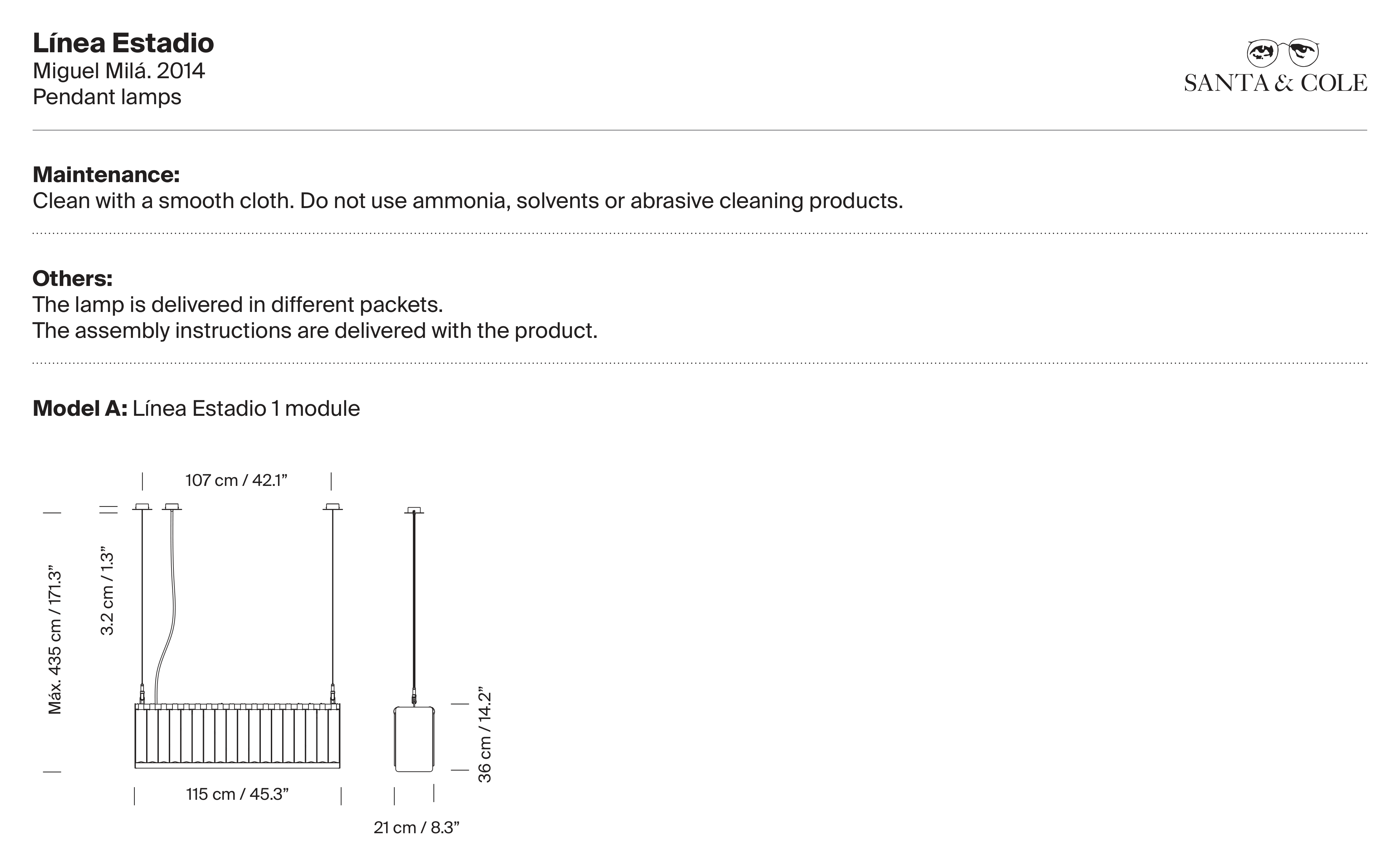Click the 115 cm / 45.3" width label
Screen dimensions: 1400x866
237,794
